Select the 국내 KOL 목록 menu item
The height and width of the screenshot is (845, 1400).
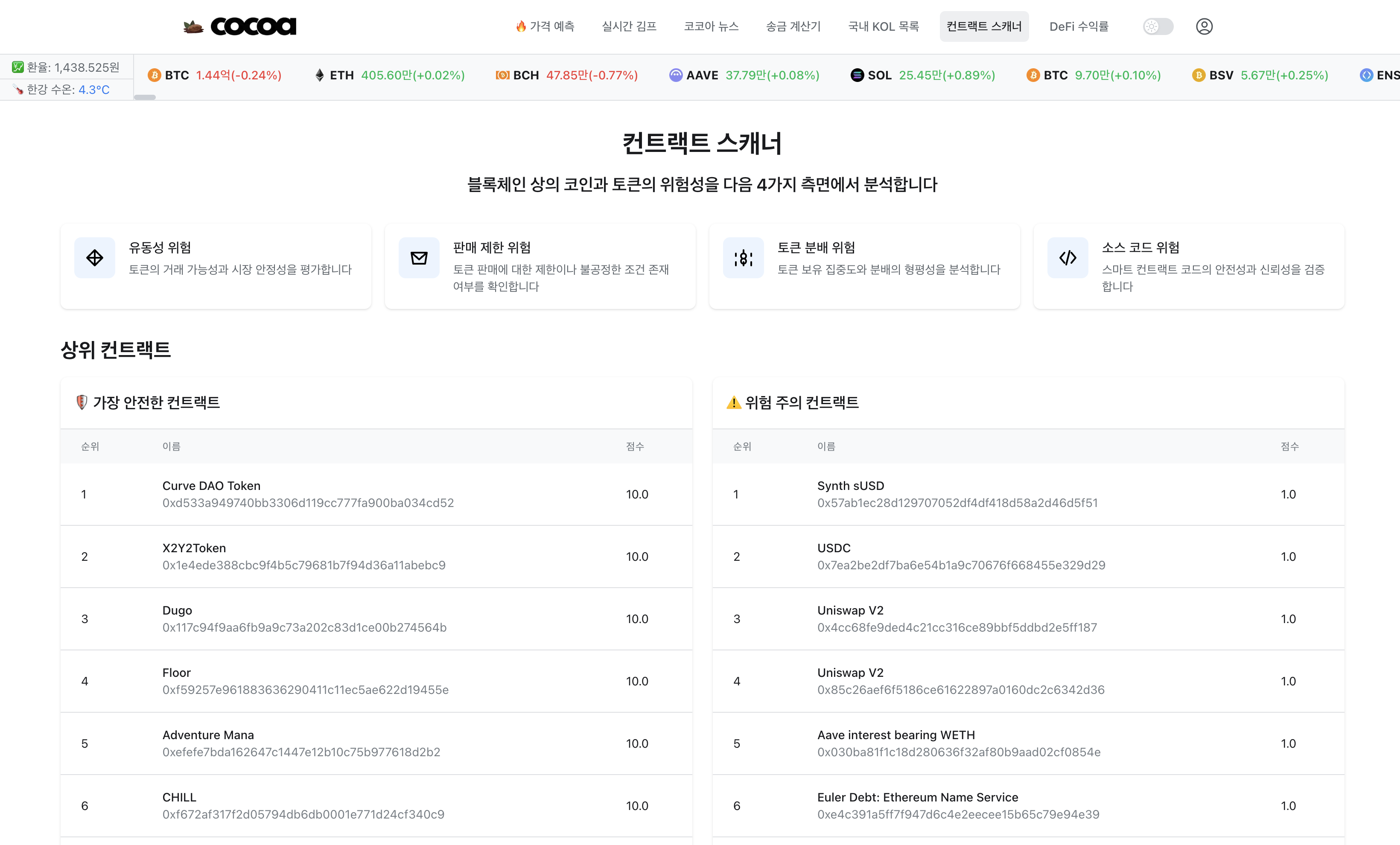[x=883, y=26]
